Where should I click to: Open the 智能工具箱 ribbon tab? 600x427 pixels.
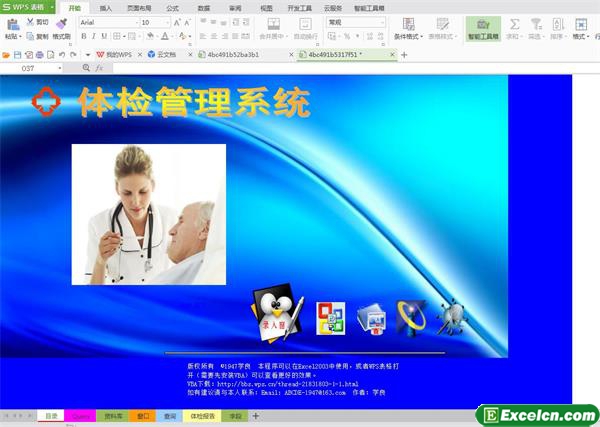point(369,8)
